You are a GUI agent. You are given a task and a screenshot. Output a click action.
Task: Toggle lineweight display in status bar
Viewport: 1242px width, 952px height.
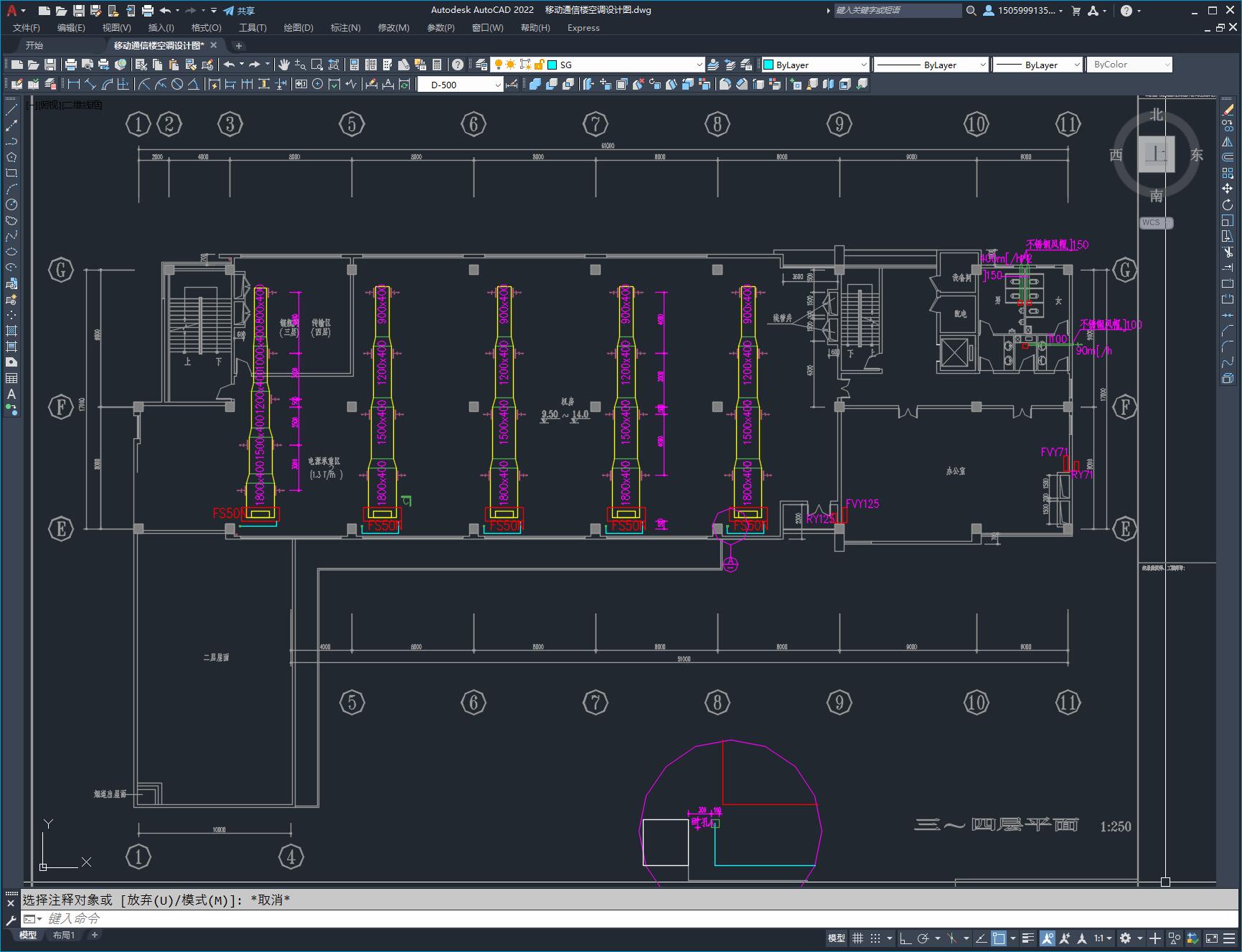(1028, 938)
